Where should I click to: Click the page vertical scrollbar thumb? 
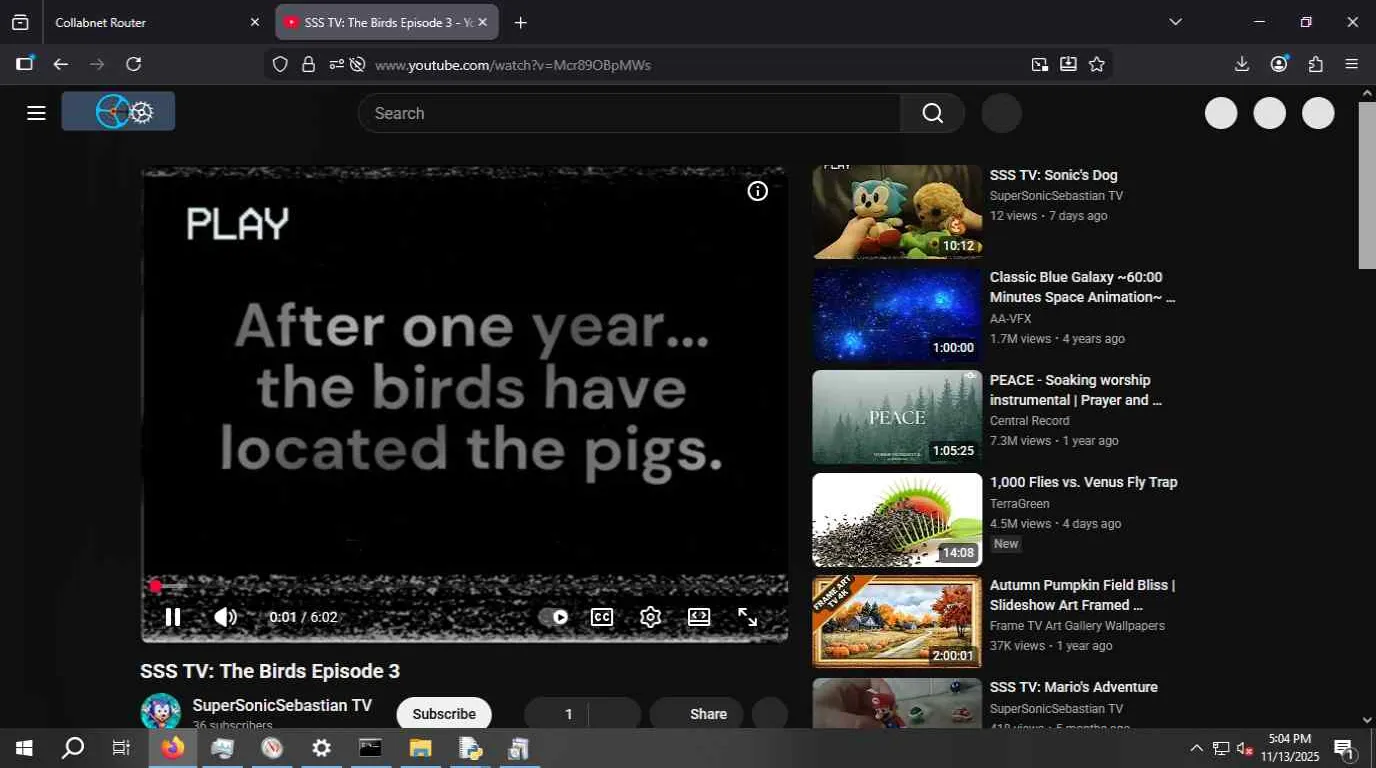tap(1367, 185)
